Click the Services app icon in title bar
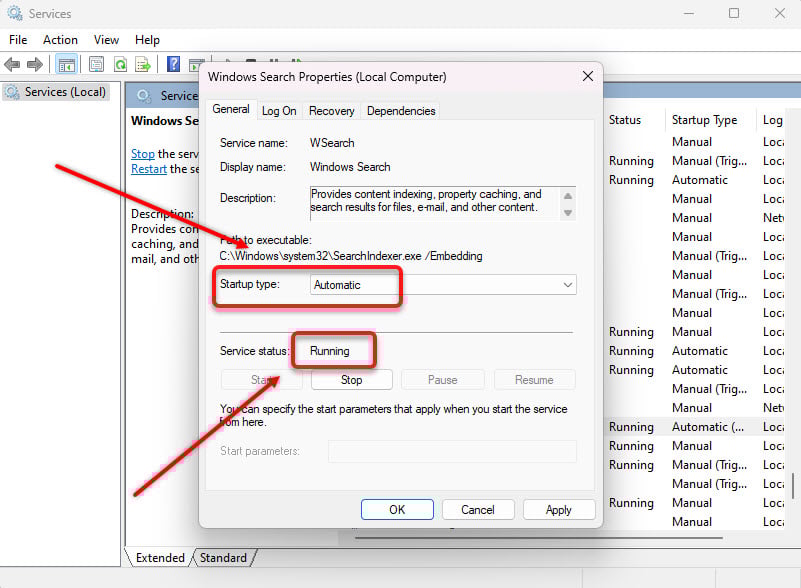 [x=14, y=13]
